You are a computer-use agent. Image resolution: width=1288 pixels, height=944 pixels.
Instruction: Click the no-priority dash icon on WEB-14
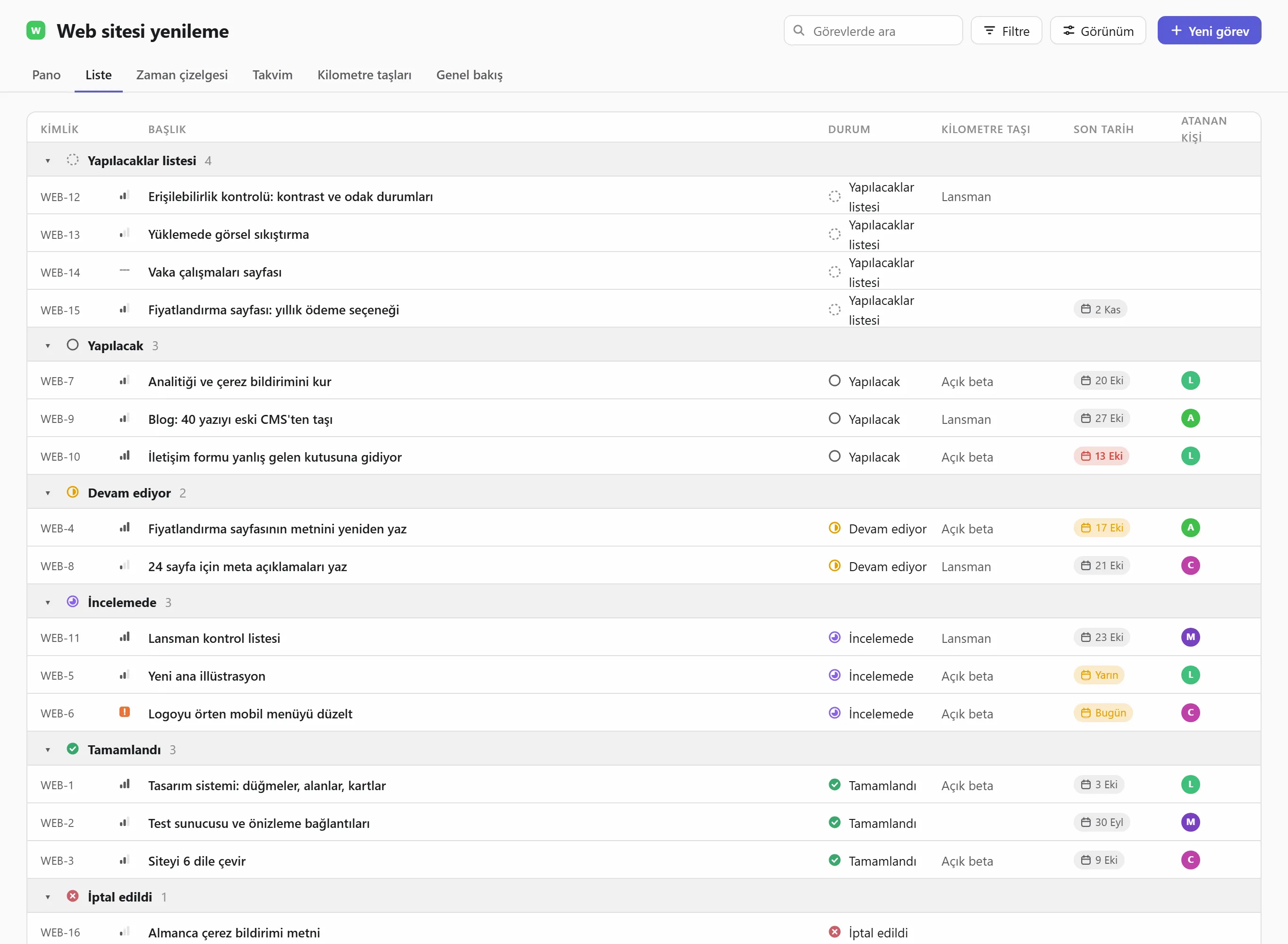[x=125, y=271]
